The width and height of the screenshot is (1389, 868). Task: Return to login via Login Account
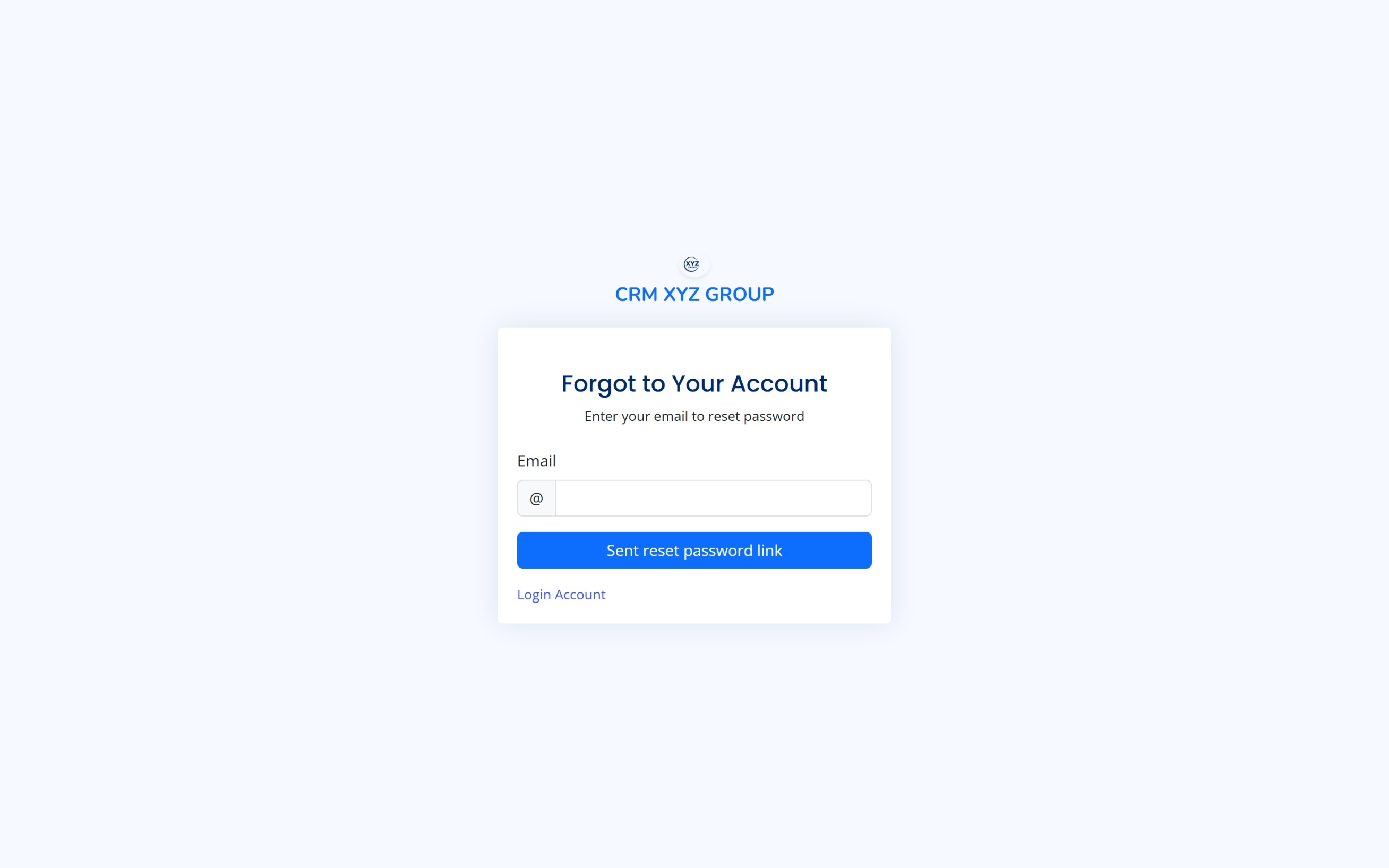(x=561, y=594)
